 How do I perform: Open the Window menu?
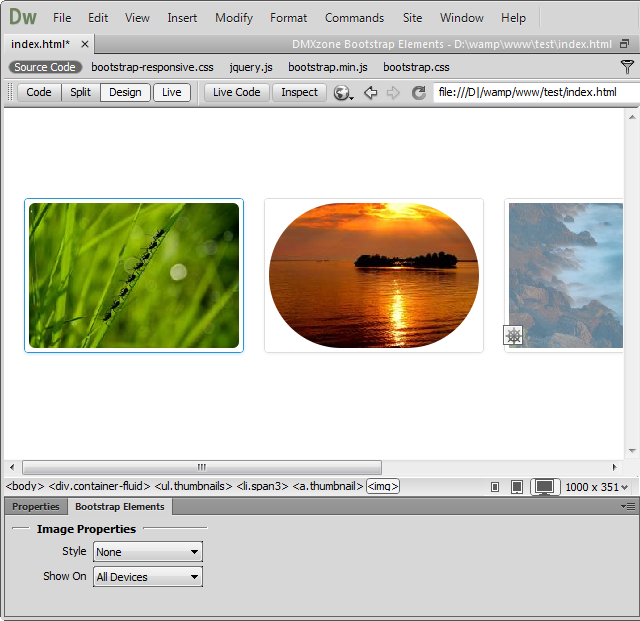tap(462, 18)
